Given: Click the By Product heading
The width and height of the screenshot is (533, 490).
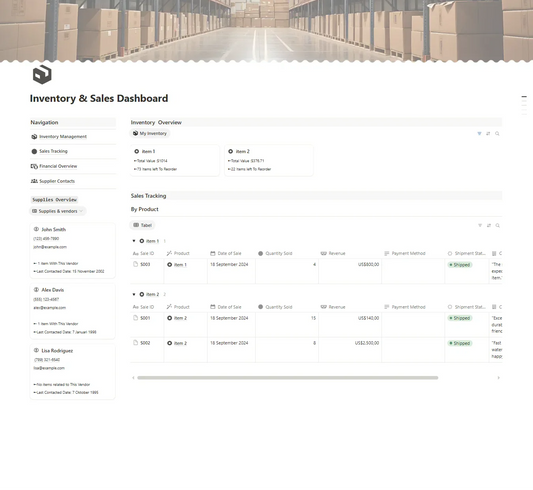Looking at the screenshot, I should point(144,209).
